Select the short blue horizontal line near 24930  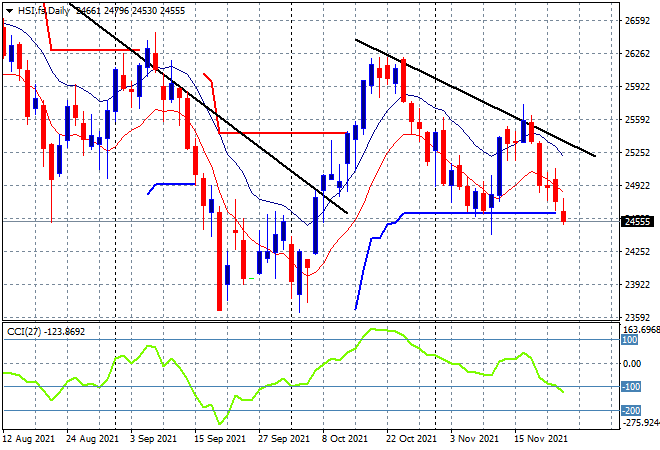176,184
